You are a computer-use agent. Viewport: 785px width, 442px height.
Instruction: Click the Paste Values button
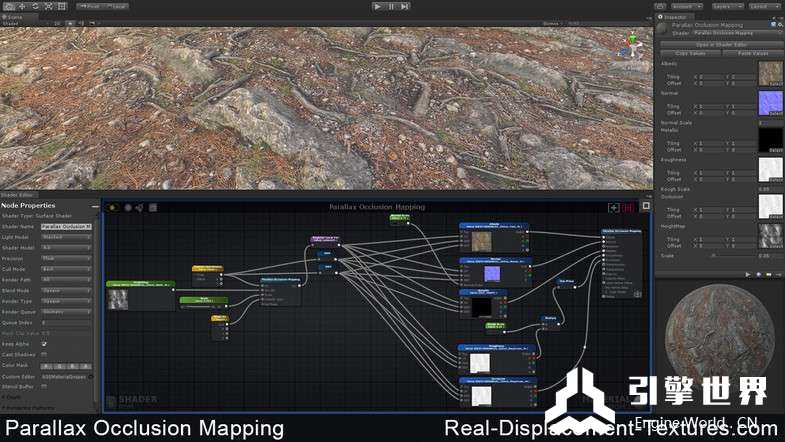coord(753,53)
